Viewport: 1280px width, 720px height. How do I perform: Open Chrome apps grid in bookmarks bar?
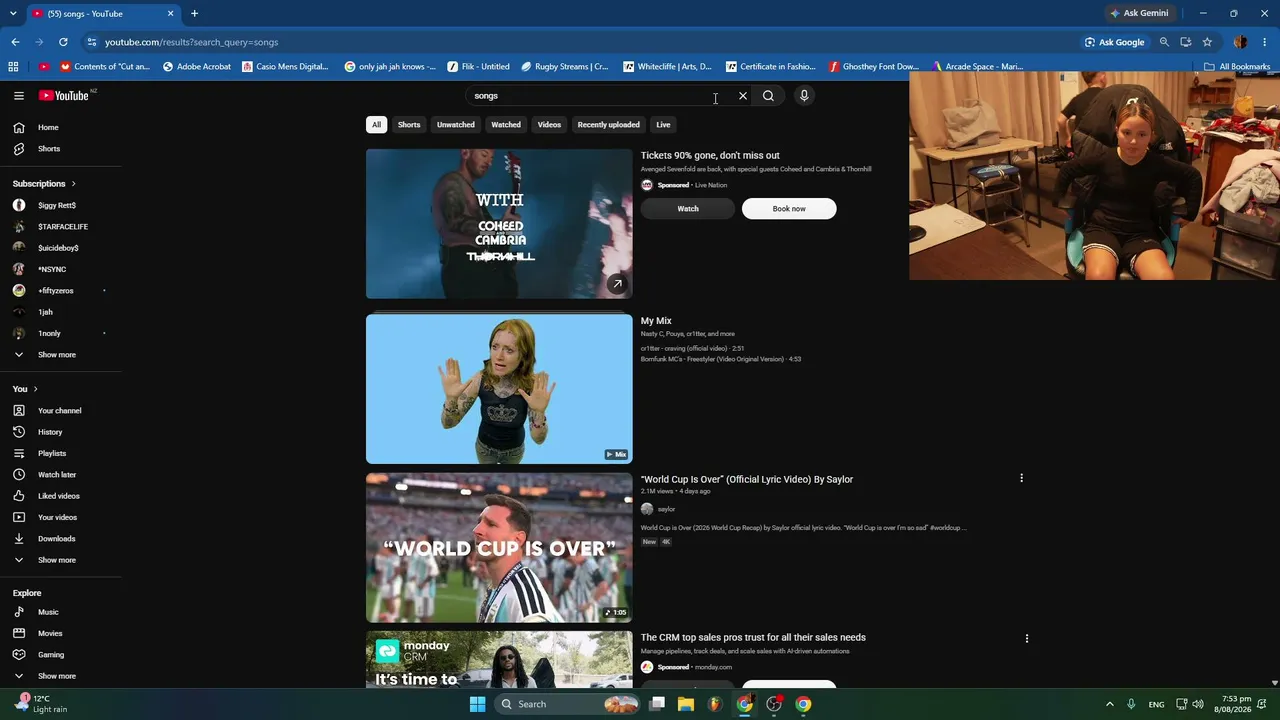pos(13,67)
